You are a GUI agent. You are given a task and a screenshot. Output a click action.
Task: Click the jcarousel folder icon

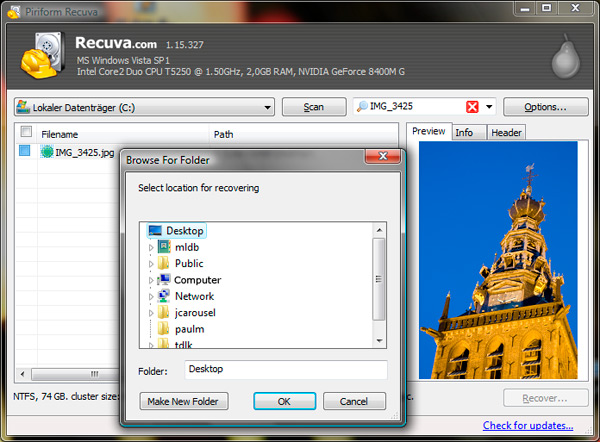[x=164, y=312]
